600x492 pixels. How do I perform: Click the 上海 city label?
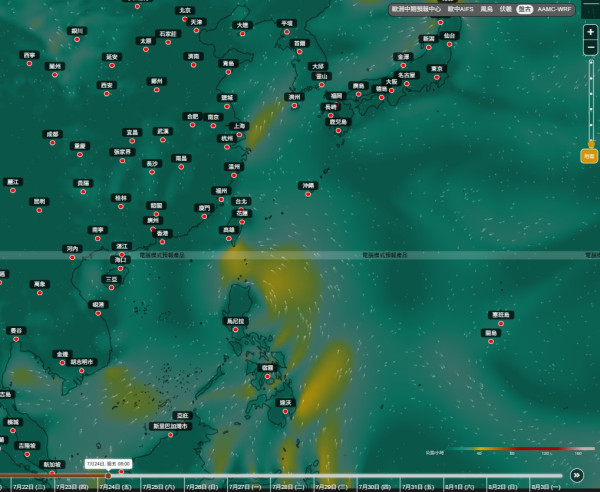239,126
